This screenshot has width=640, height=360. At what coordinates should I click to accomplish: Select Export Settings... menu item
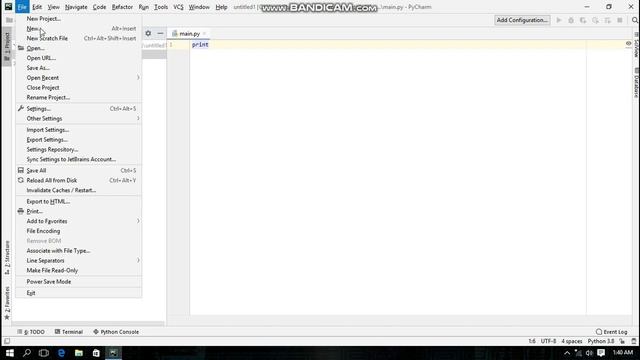(79, 140)
